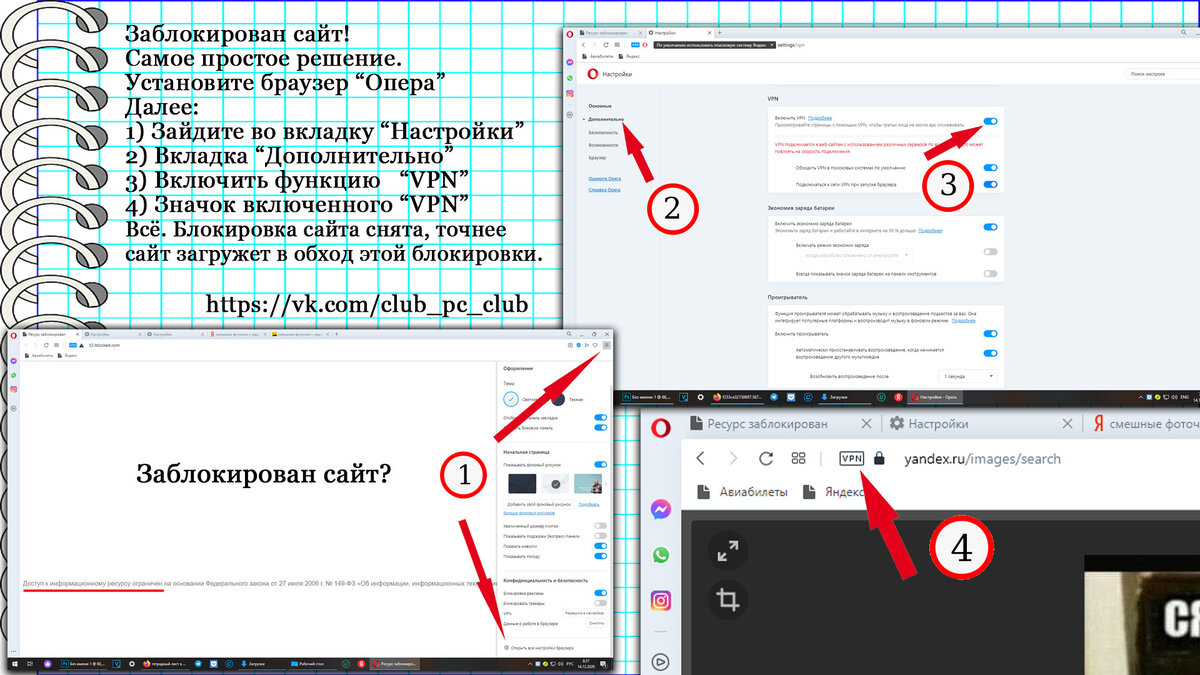Open Opera menu logo in the yandex.ru window

click(x=660, y=429)
